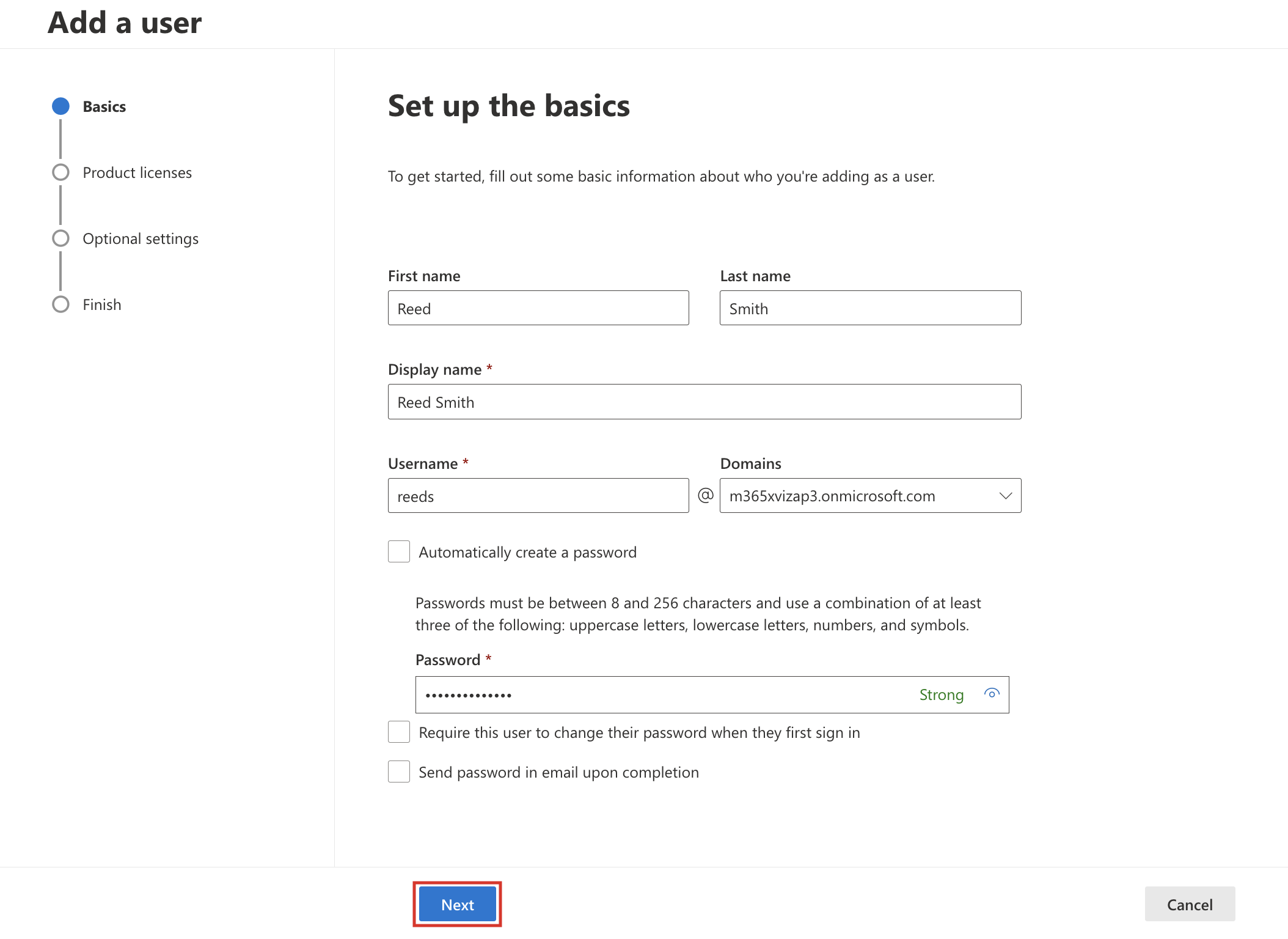Focus the Display name input
The image size is (1288, 939).
click(x=704, y=402)
